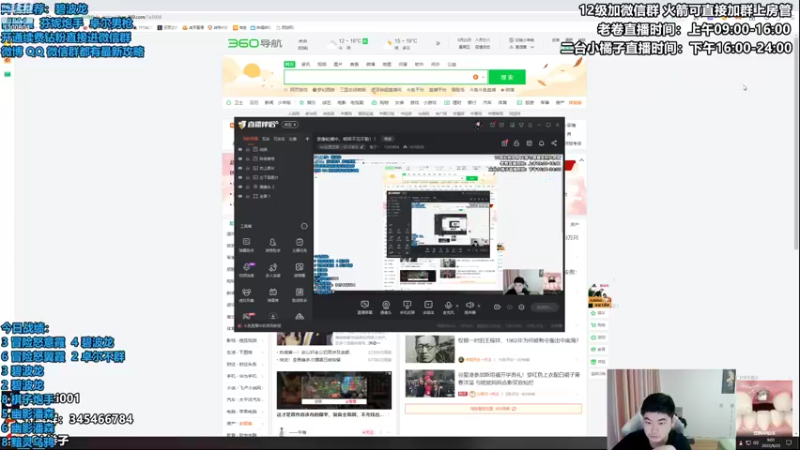The height and width of the screenshot is (450, 800).
Task: Select the 图片 search tab on 360 page
Action: [338, 64]
